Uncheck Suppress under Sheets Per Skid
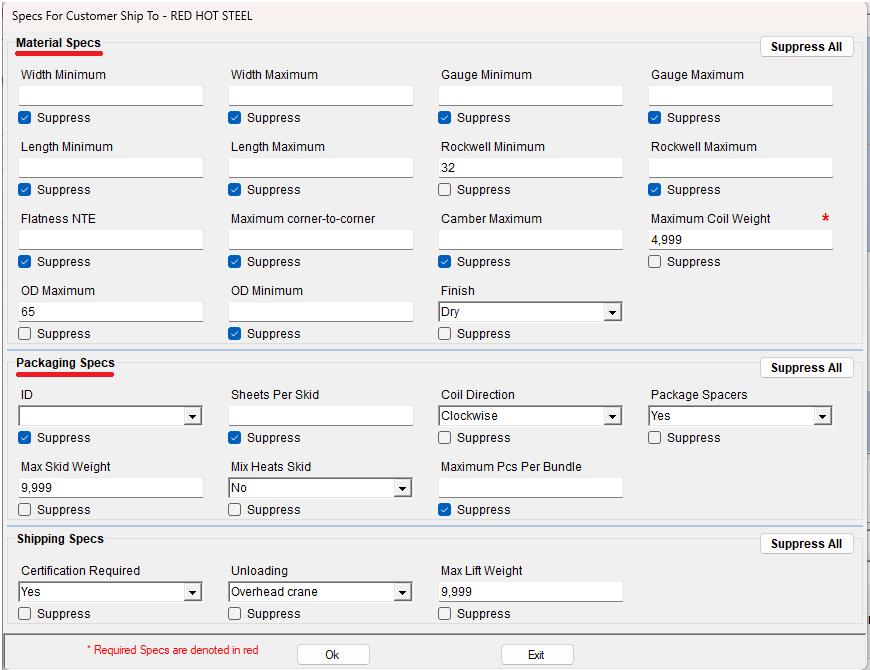This screenshot has height=670, width=870. click(235, 438)
